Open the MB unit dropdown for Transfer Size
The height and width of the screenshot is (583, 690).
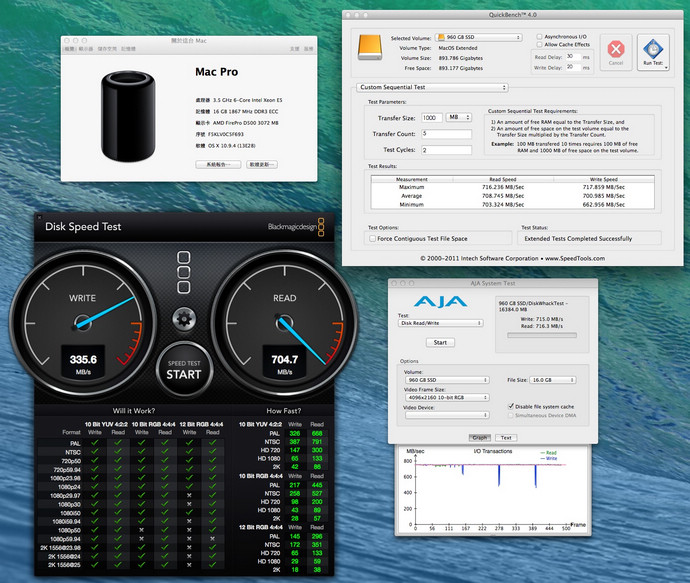tap(459, 117)
